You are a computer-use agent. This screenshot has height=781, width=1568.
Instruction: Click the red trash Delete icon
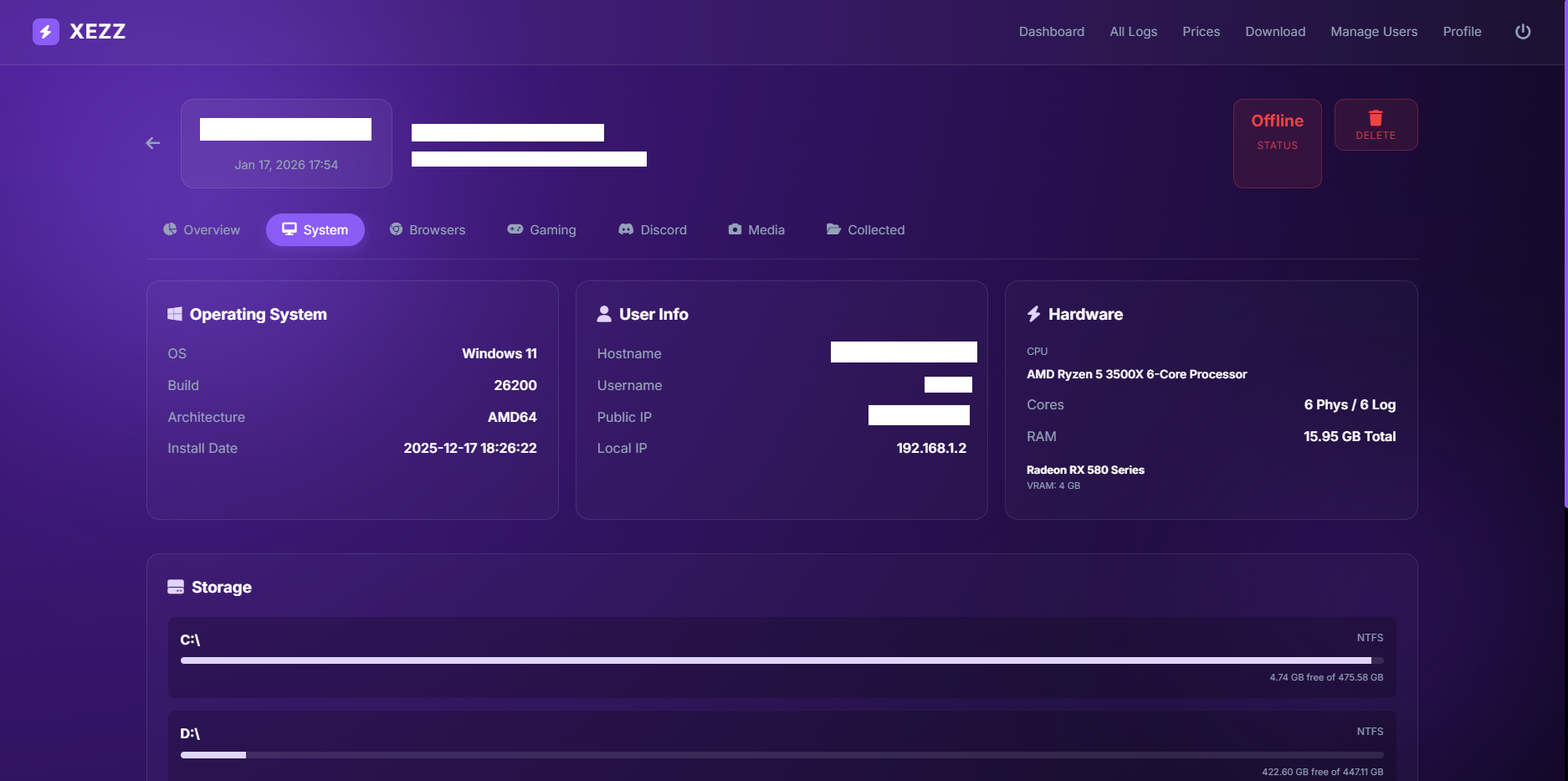pos(1375,118)
